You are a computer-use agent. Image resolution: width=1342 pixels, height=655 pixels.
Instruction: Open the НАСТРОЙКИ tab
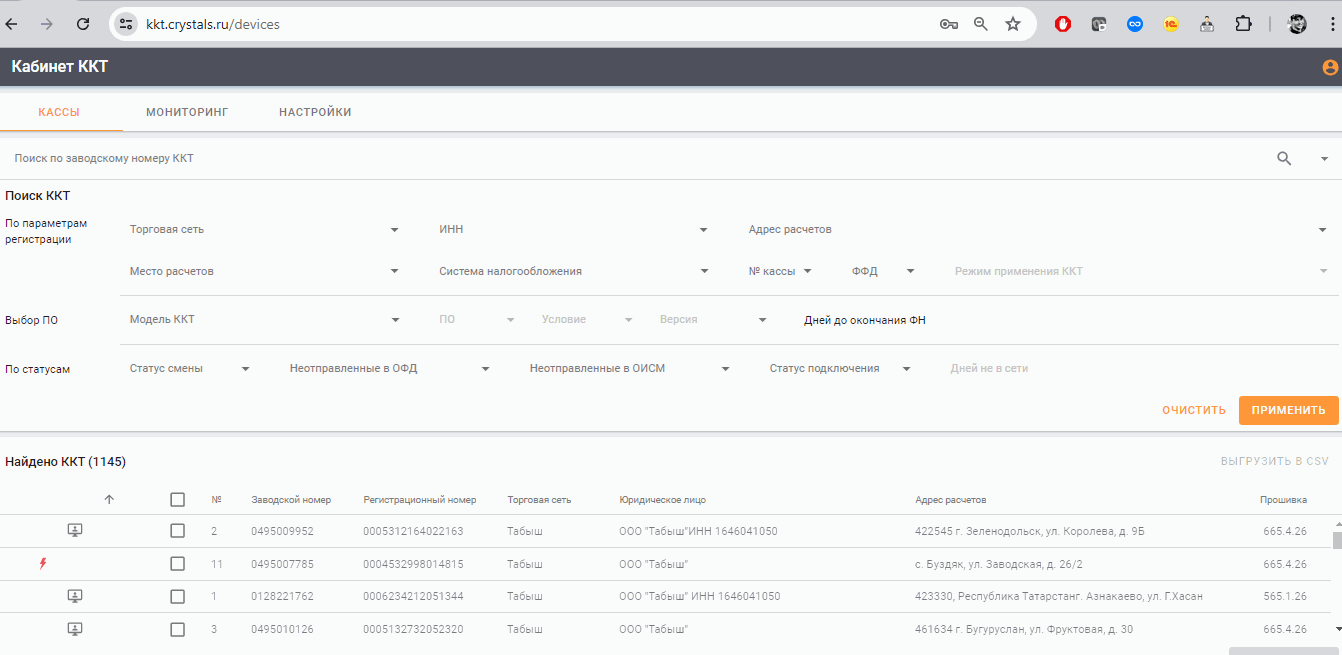tap(315, 112)
